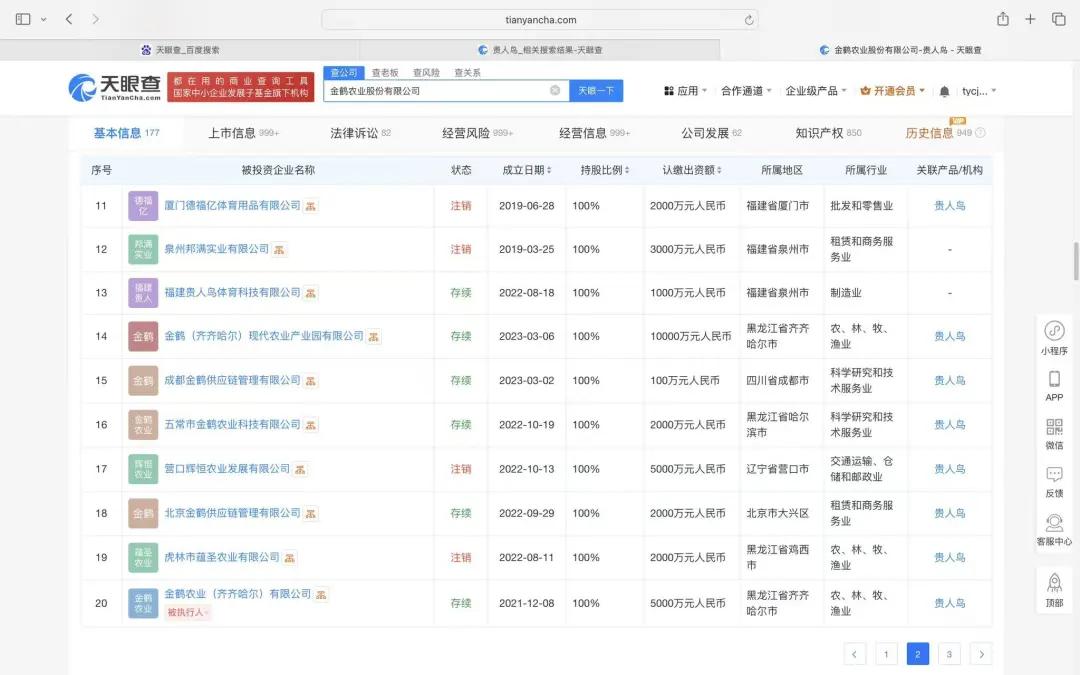Click the Safari share icon

(x=1002, y=19)
